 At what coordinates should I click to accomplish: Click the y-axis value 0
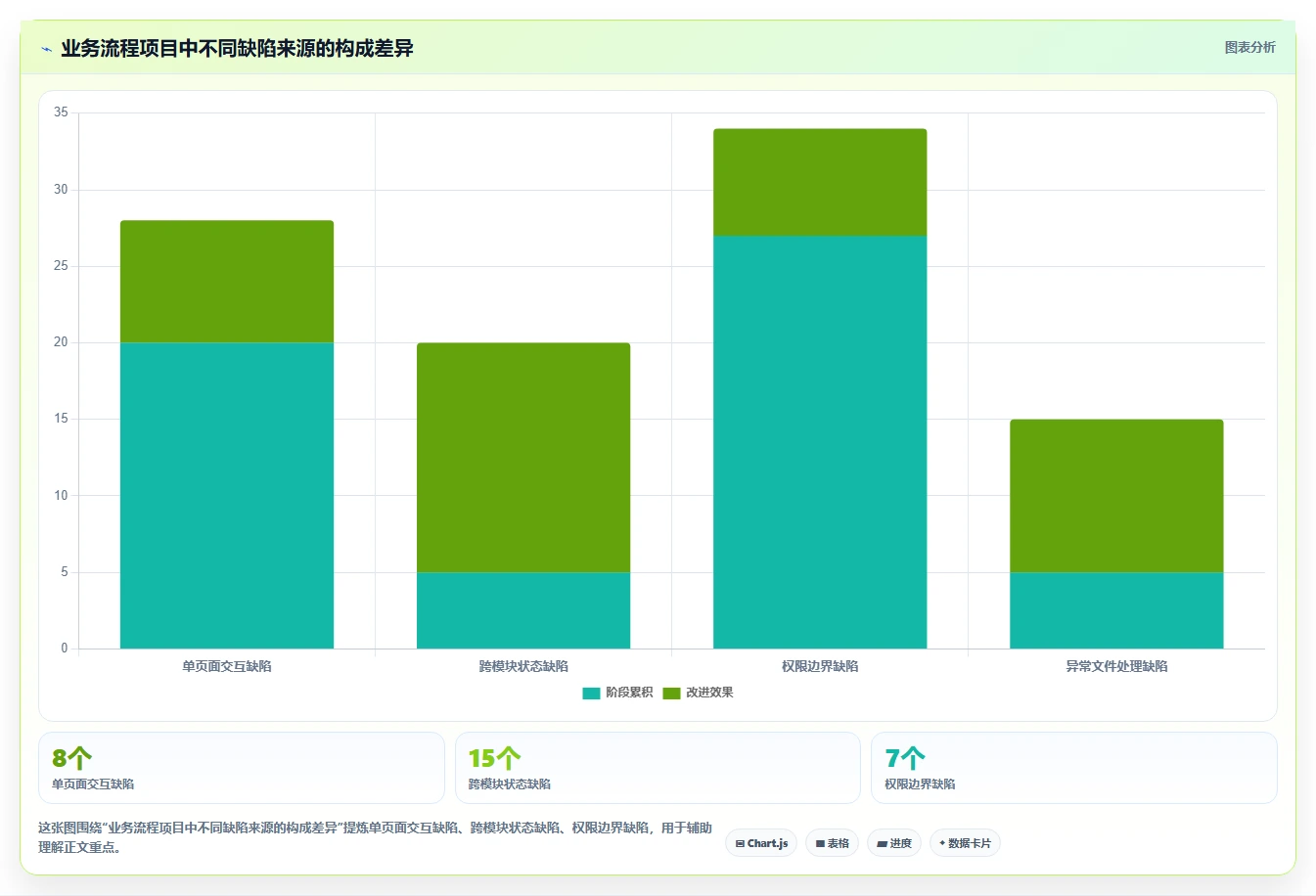pos(65,649)
